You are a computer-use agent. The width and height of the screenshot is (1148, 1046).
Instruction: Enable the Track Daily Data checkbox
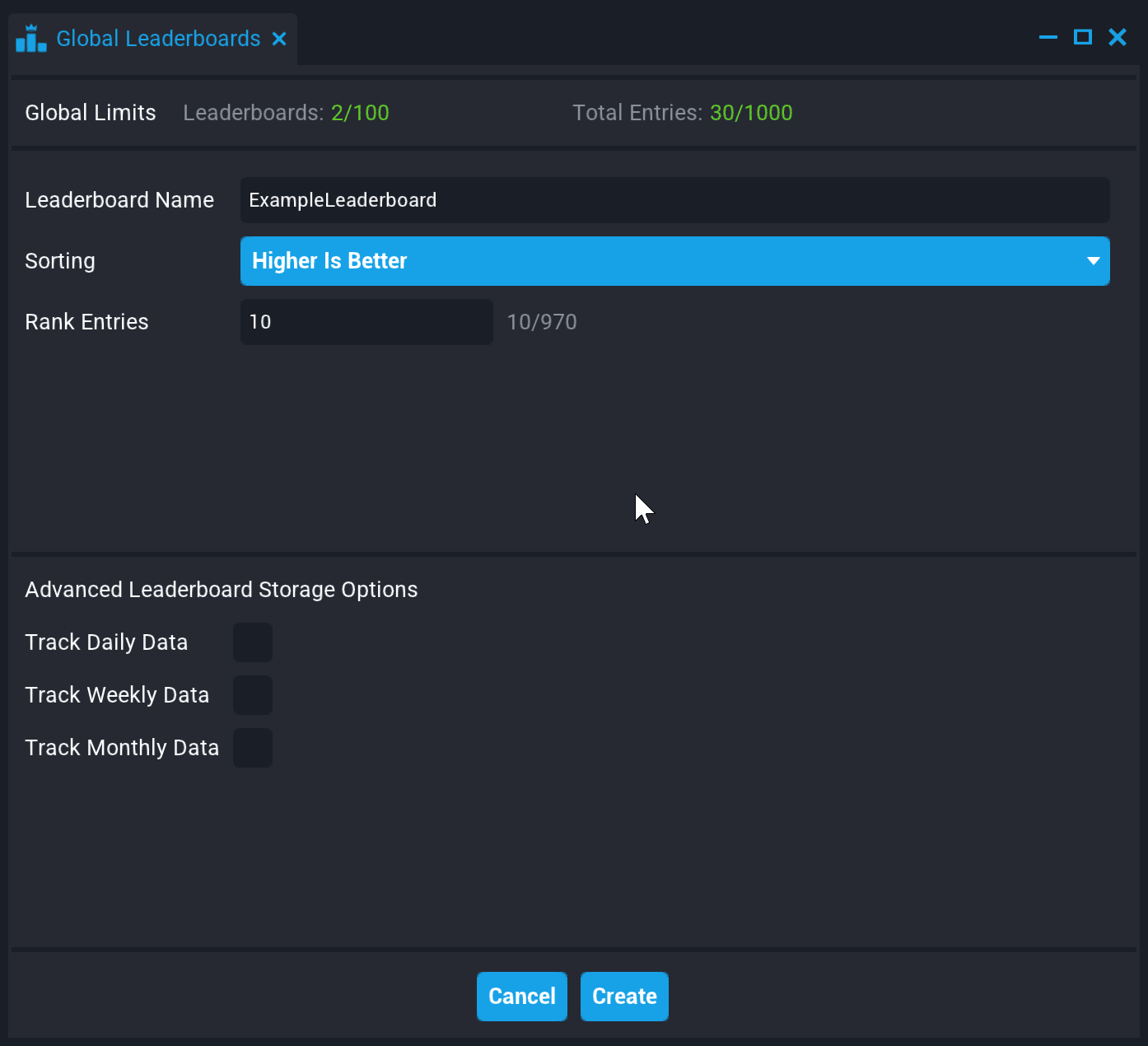(253, 642)
